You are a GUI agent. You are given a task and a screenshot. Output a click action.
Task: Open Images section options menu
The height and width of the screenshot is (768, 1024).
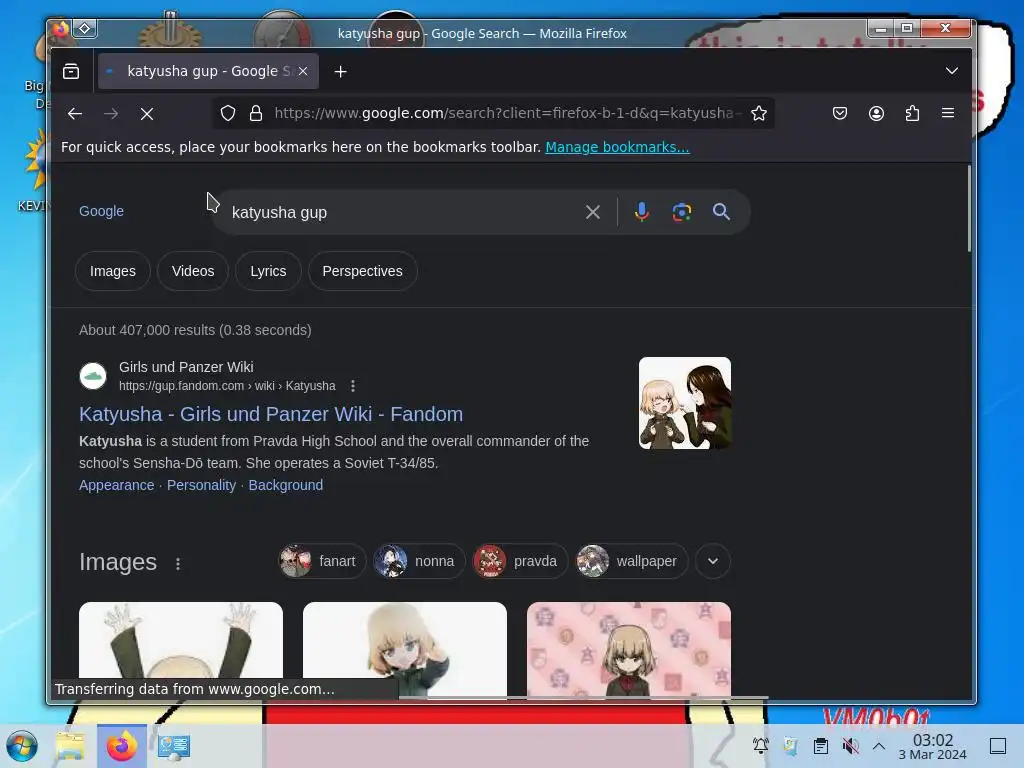click(x=178, y=564)
